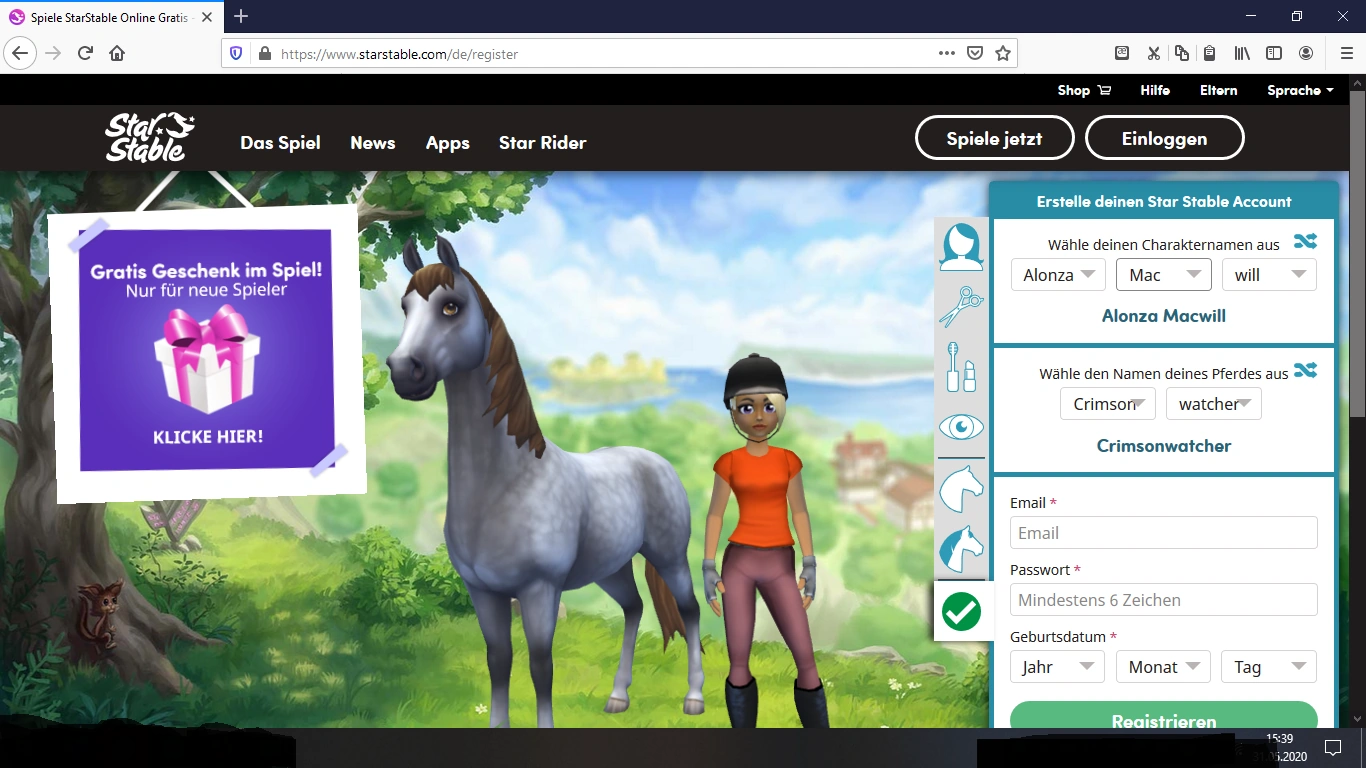Screen dimensions: 1366x768
Task: Open the Sprache language dropdown
Action: coord(1300,90)
